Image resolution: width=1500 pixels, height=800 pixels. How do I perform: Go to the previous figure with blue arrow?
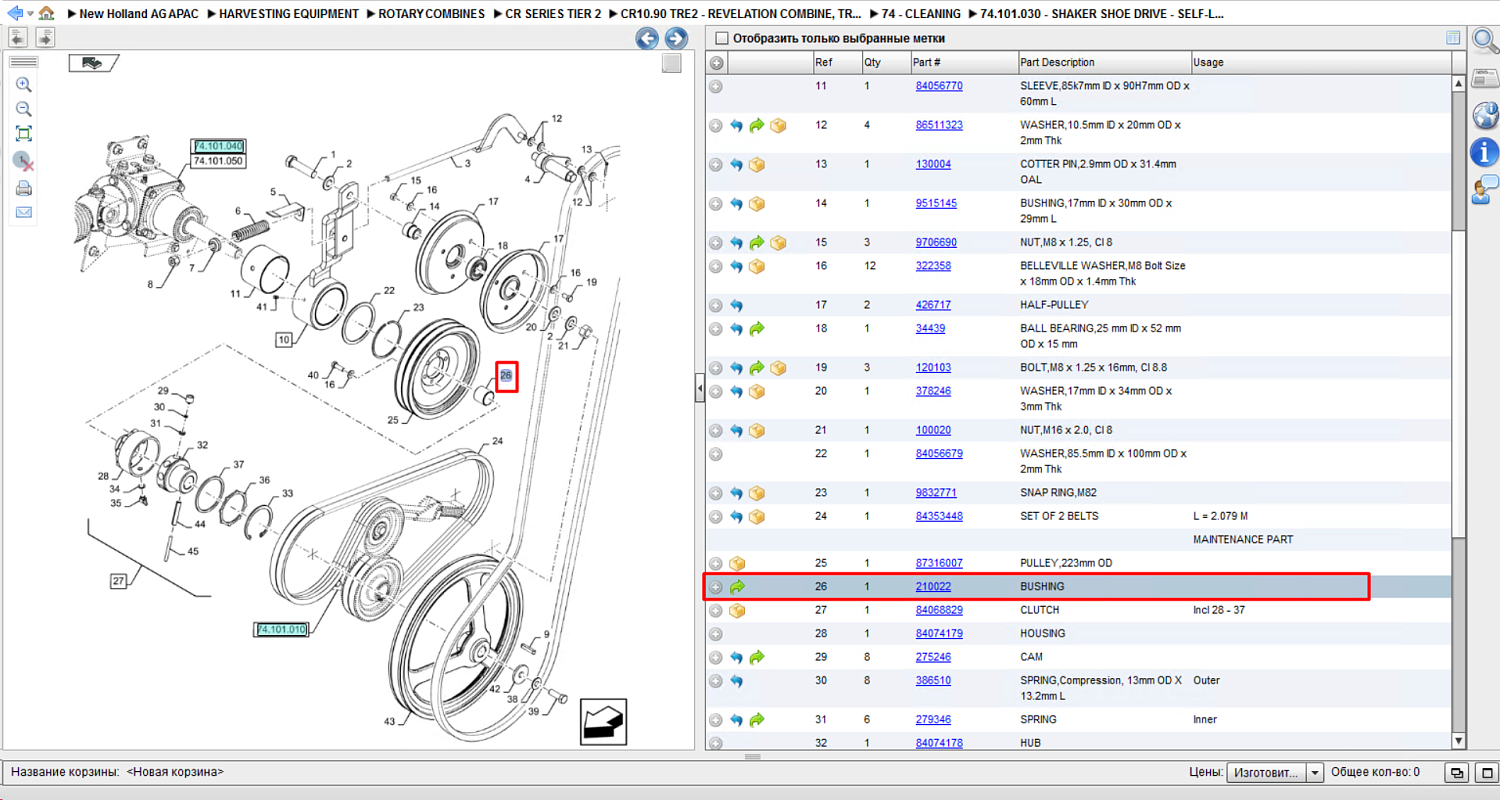pos(648,39)
